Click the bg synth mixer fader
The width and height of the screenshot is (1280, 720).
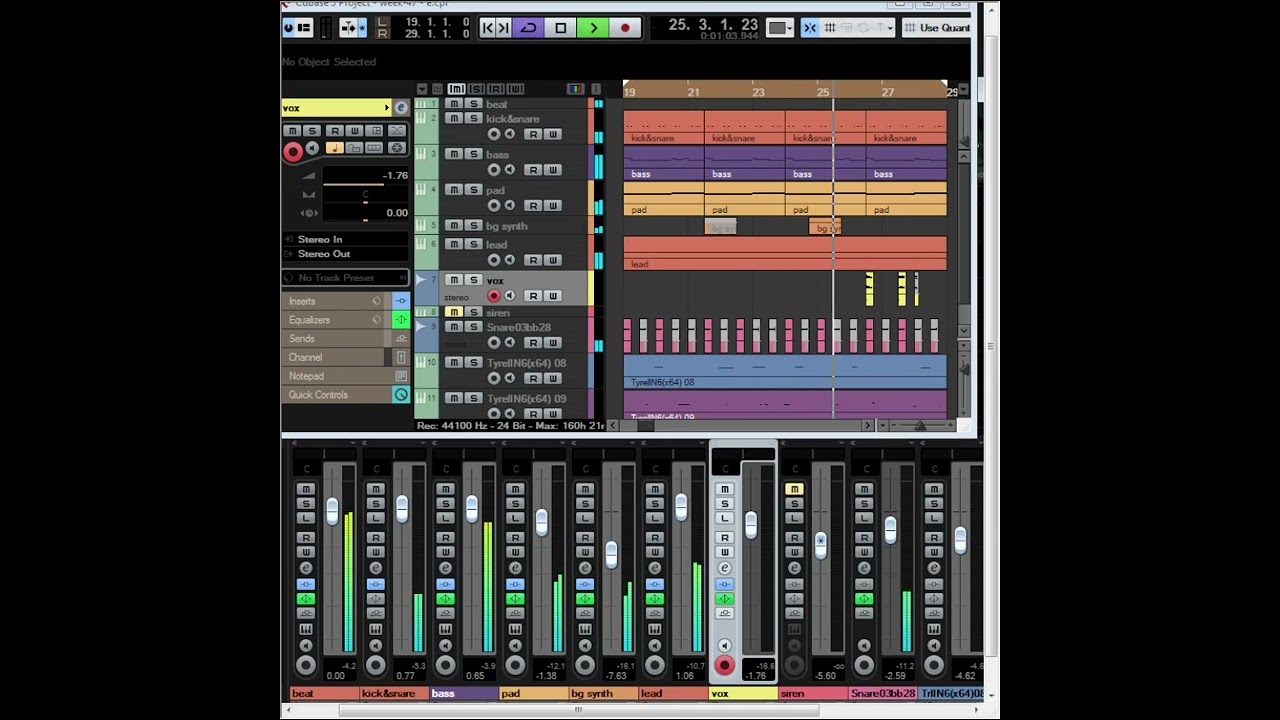click(611, 553)
